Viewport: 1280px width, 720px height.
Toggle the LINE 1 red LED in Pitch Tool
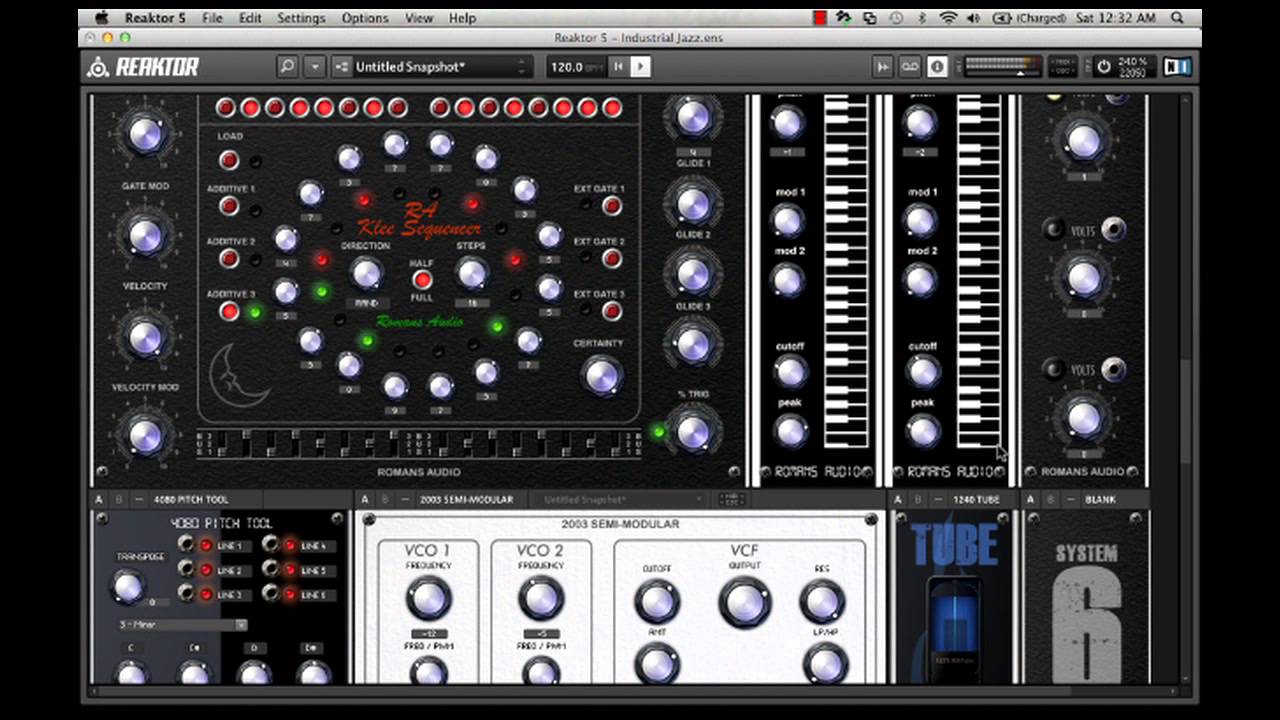206,545
